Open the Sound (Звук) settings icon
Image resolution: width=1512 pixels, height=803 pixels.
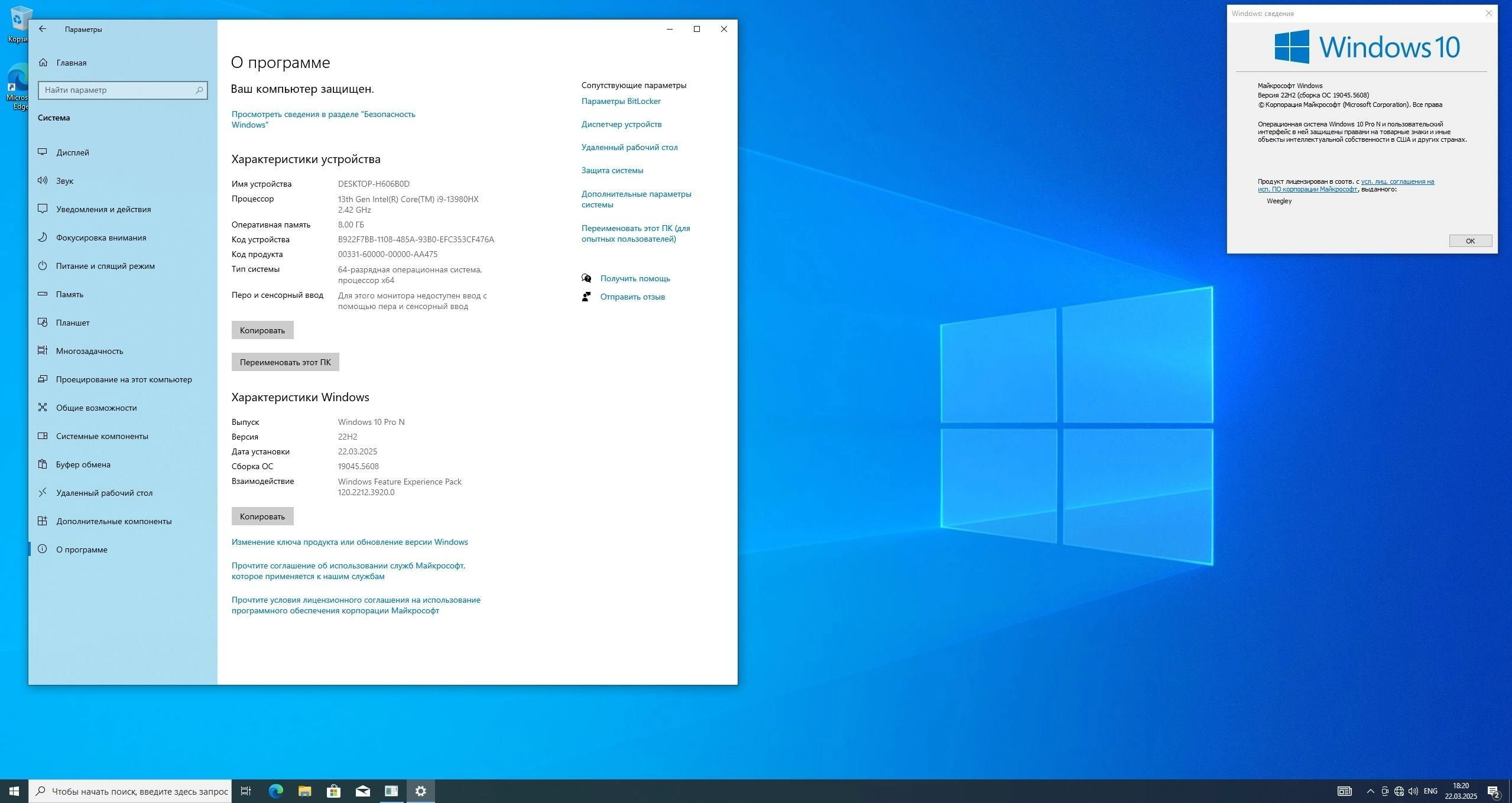pos(43,181)
